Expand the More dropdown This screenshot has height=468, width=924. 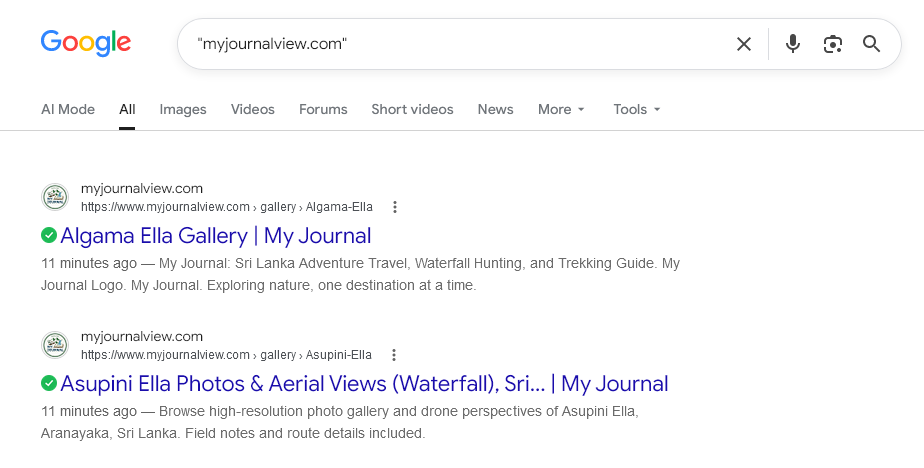coord(561,110)
